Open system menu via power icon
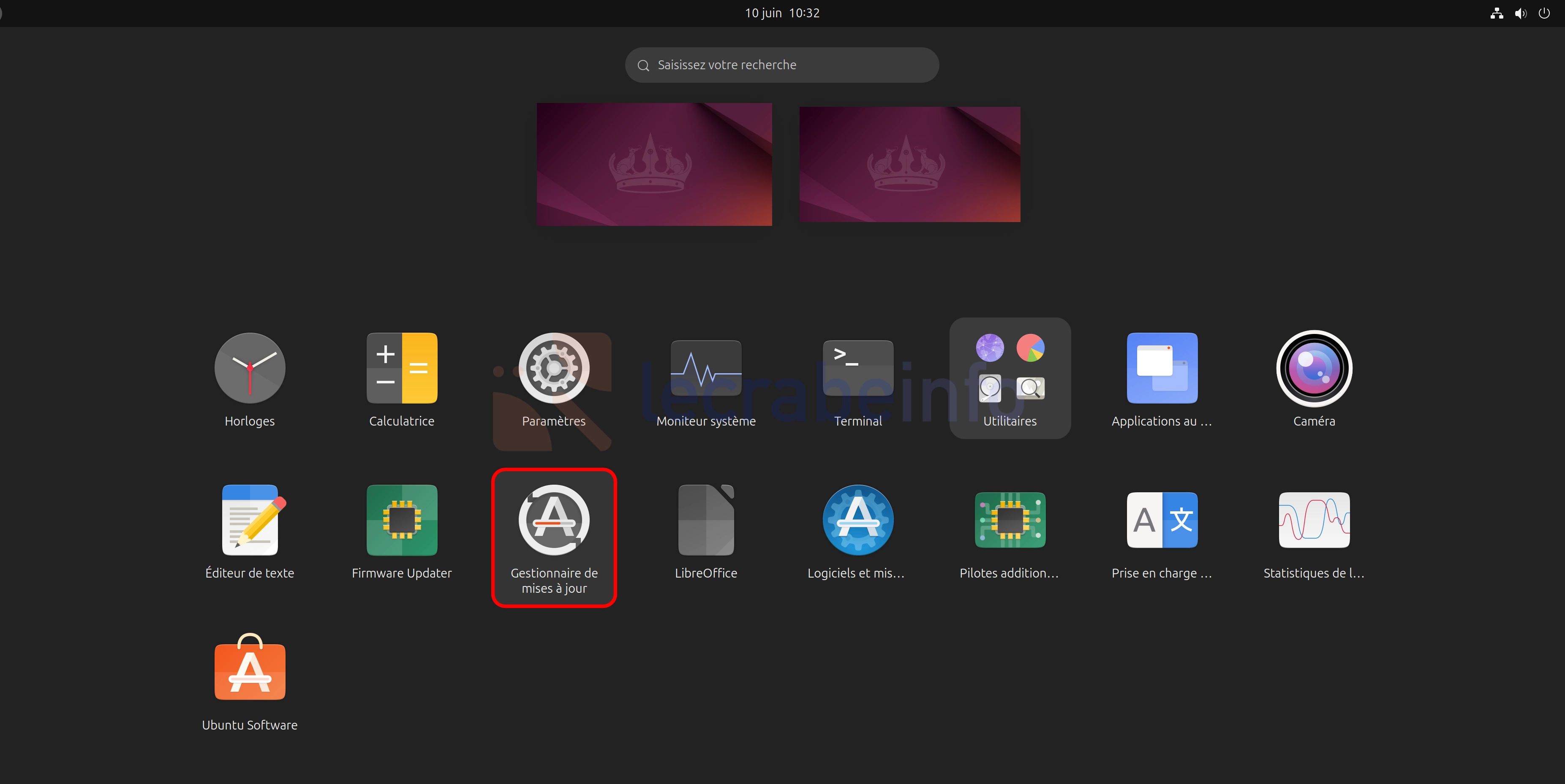Viewport: 1565px width, 784px height. coord(1544,13)
